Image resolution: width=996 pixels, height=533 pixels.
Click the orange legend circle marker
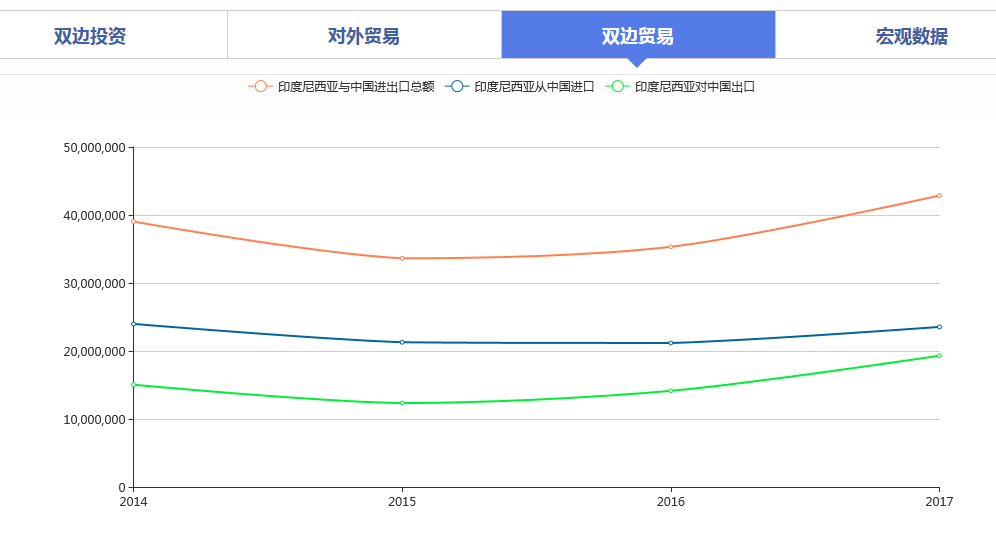(261, 87)
